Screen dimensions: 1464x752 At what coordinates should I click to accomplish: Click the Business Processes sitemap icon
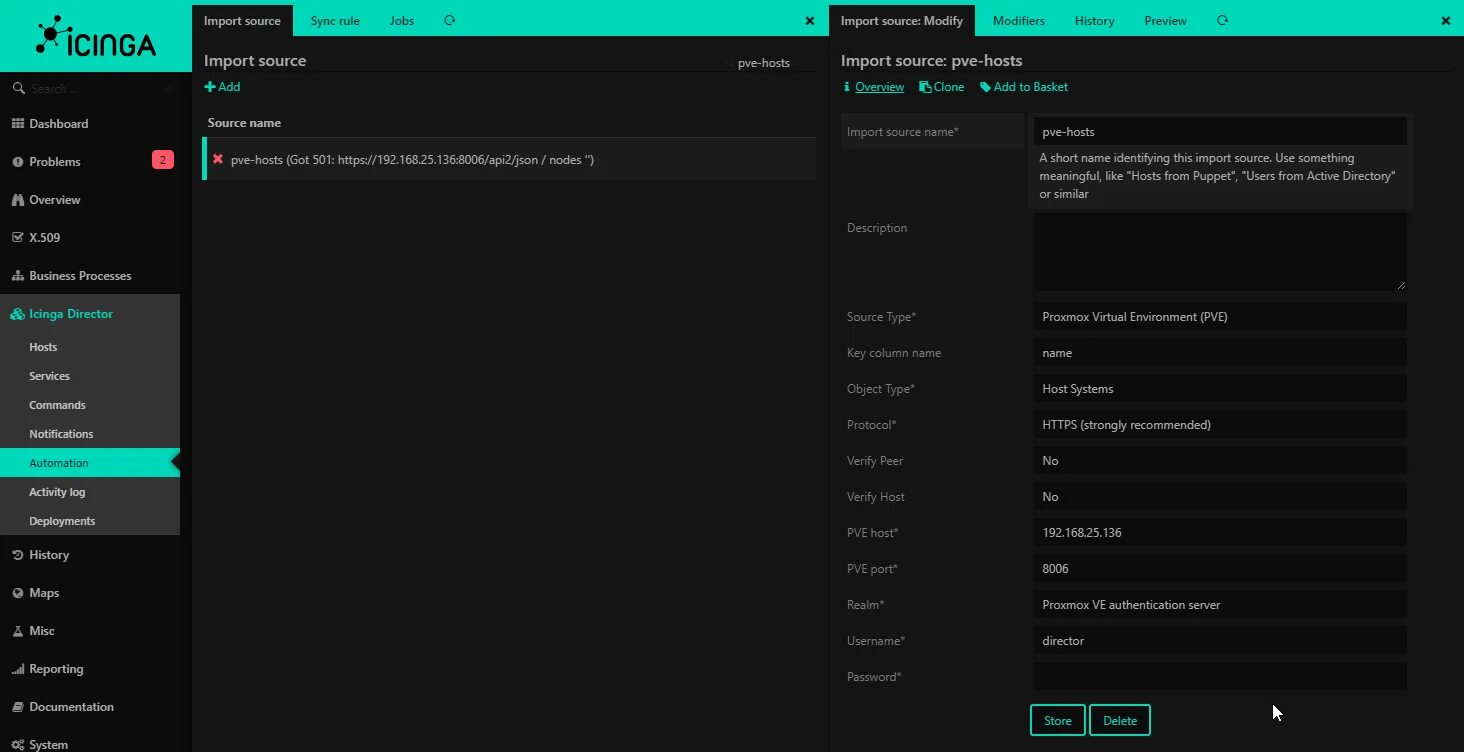point(18,276)
